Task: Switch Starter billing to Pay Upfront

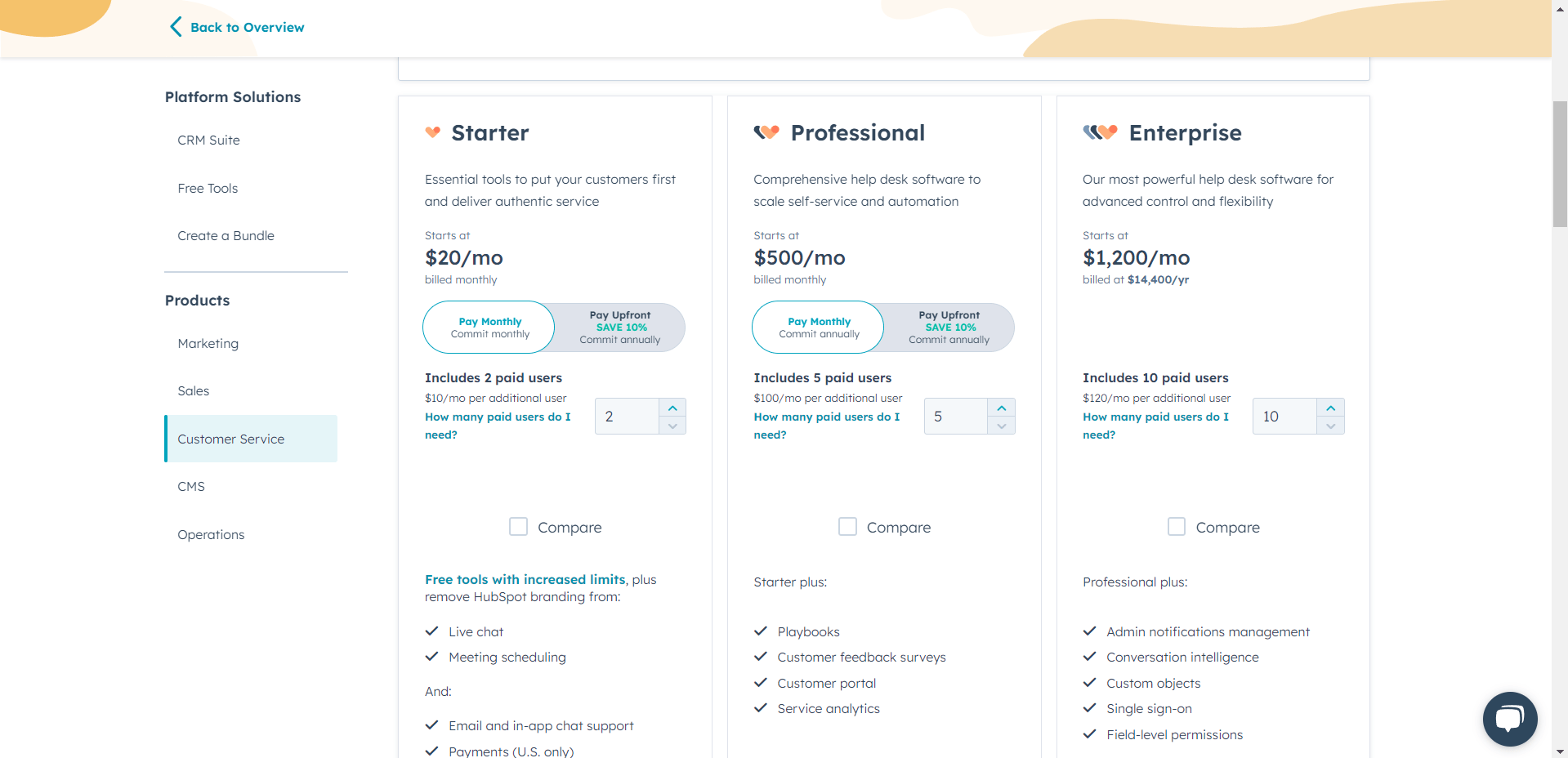Action: 620,327
